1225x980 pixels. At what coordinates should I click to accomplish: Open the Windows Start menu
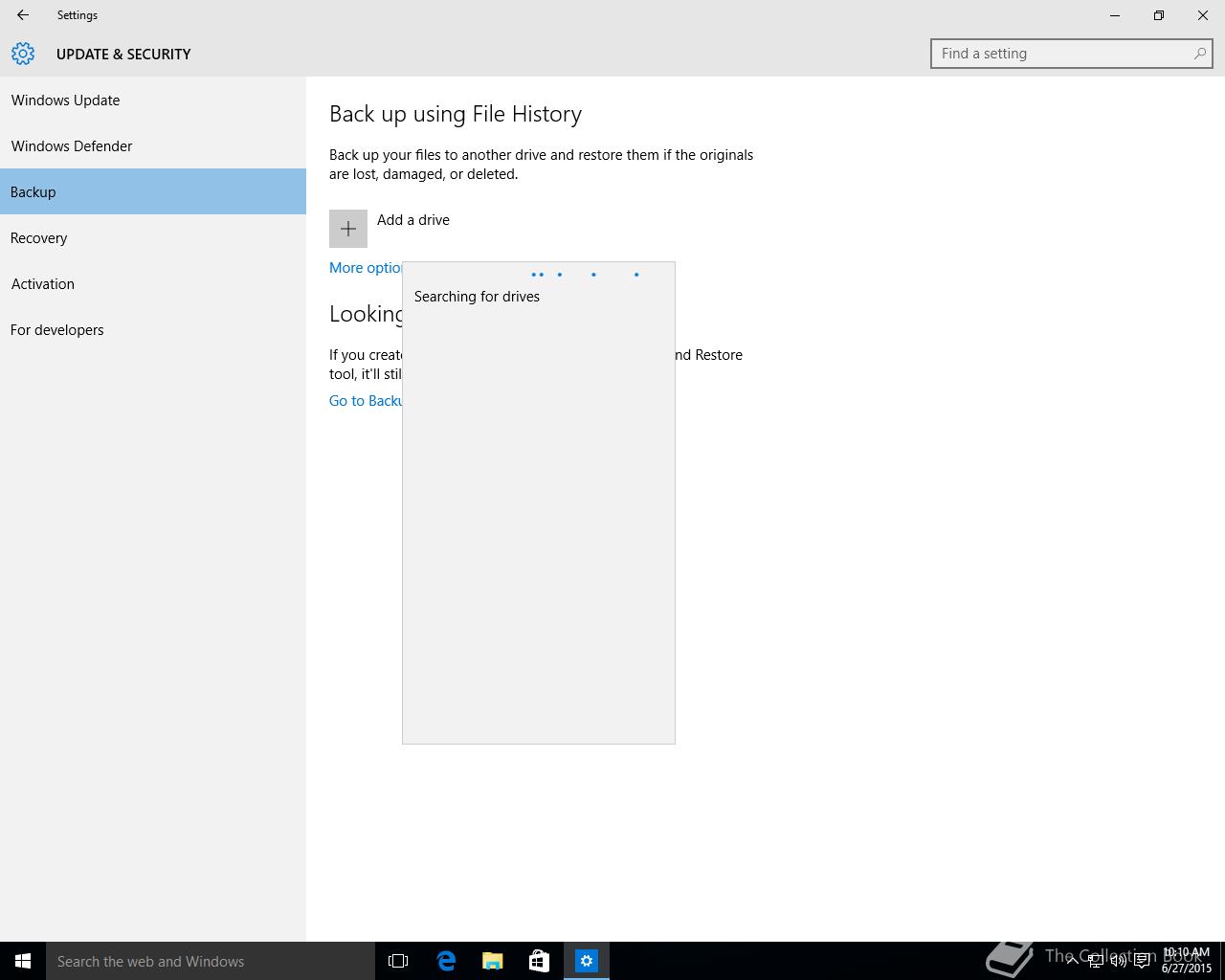coord(23,961)
